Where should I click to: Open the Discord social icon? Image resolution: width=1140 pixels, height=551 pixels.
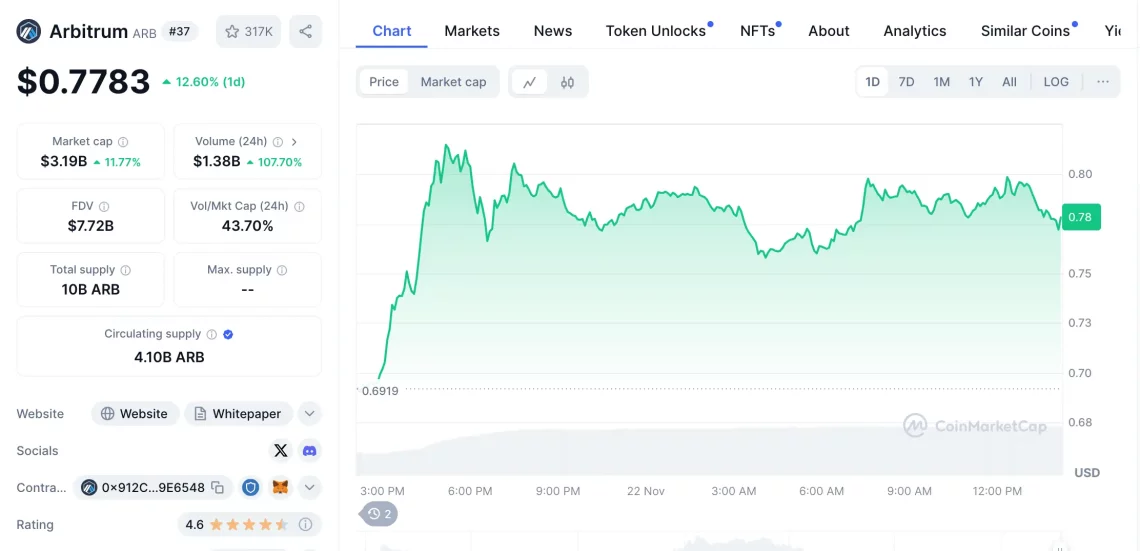coord(310,451)
